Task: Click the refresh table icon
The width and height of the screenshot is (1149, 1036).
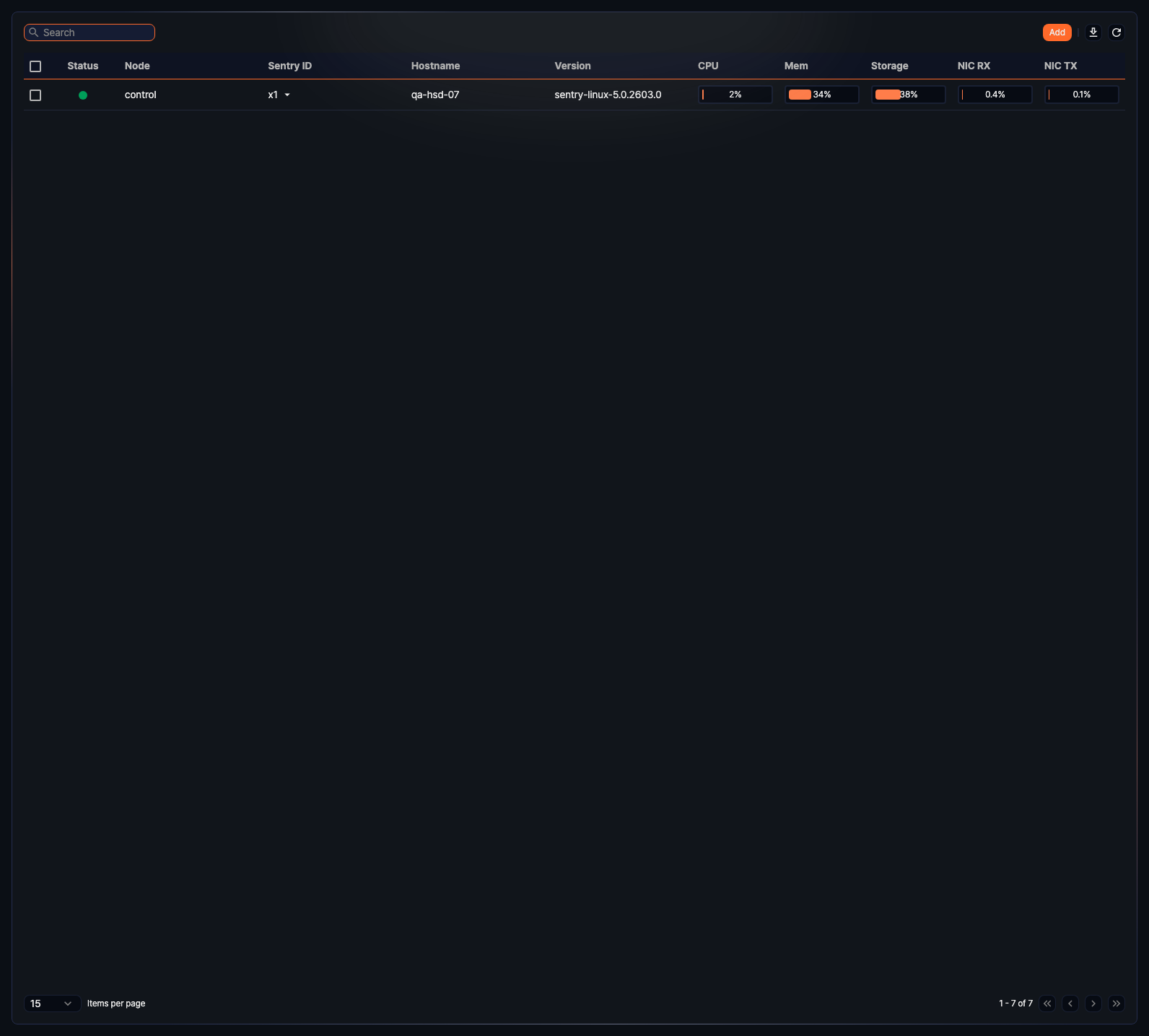Action: [1116, 32]
